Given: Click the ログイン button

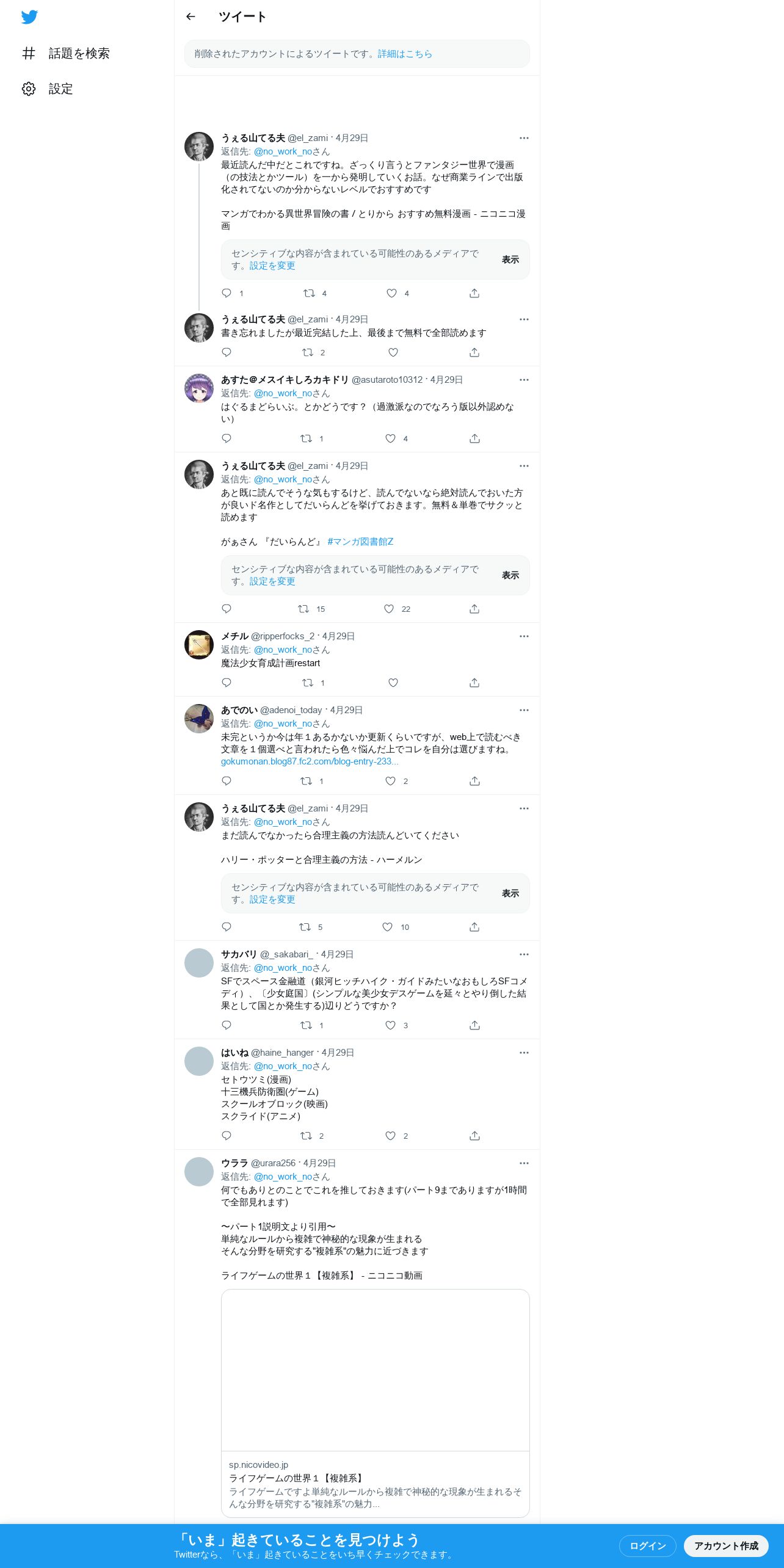Looking at the screenshot, I should [x=648, y=1545].
